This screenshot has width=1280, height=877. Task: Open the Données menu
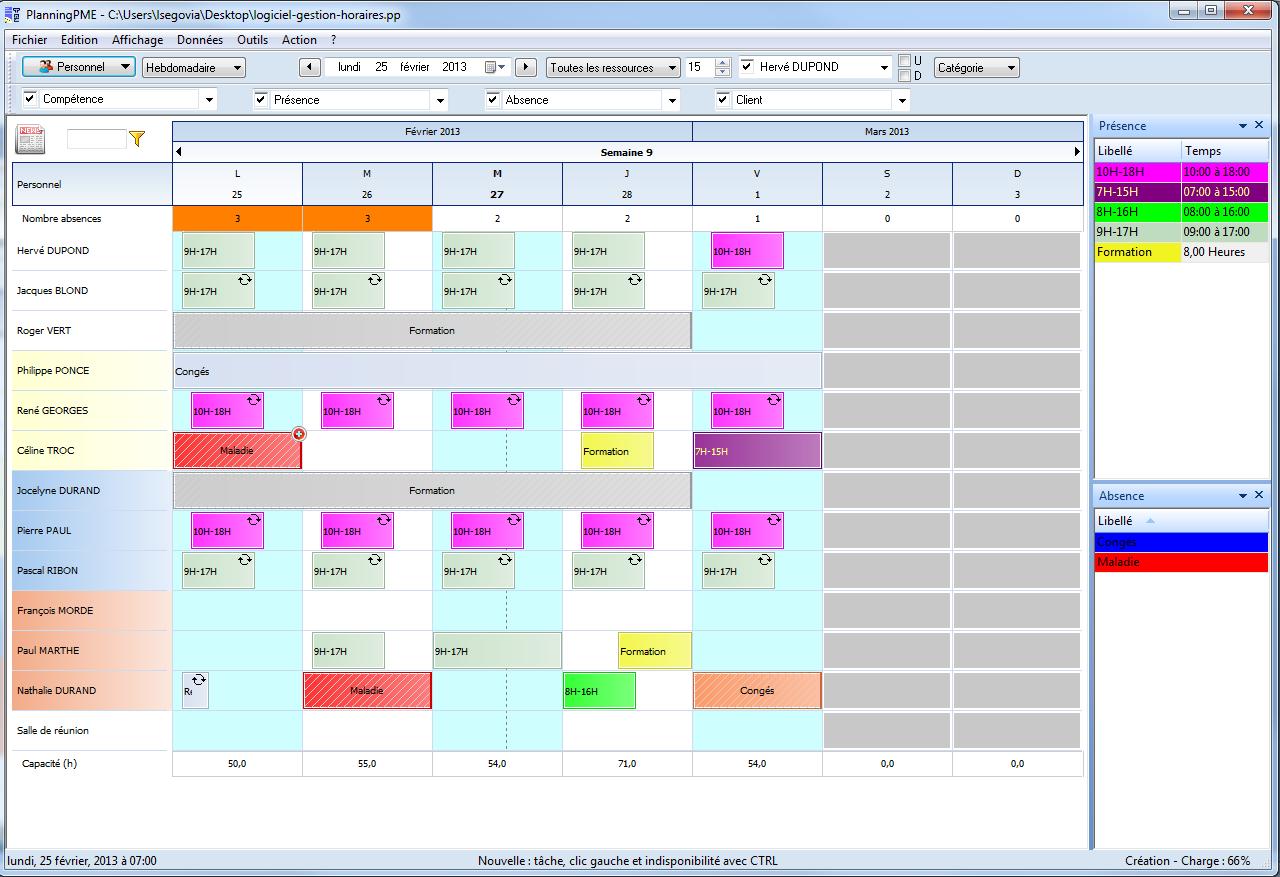[x=200, y=40]
